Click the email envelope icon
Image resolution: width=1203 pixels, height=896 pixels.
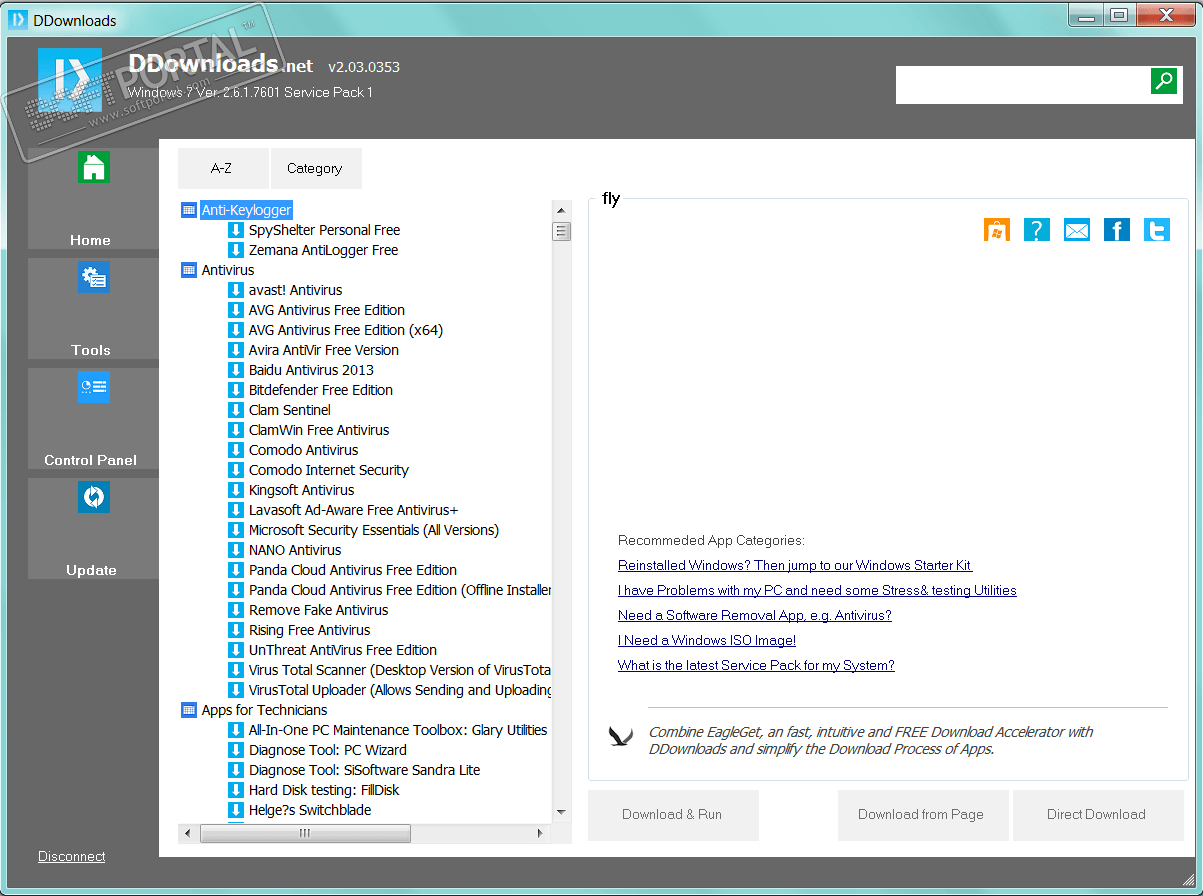click(x=1077, y=230)
